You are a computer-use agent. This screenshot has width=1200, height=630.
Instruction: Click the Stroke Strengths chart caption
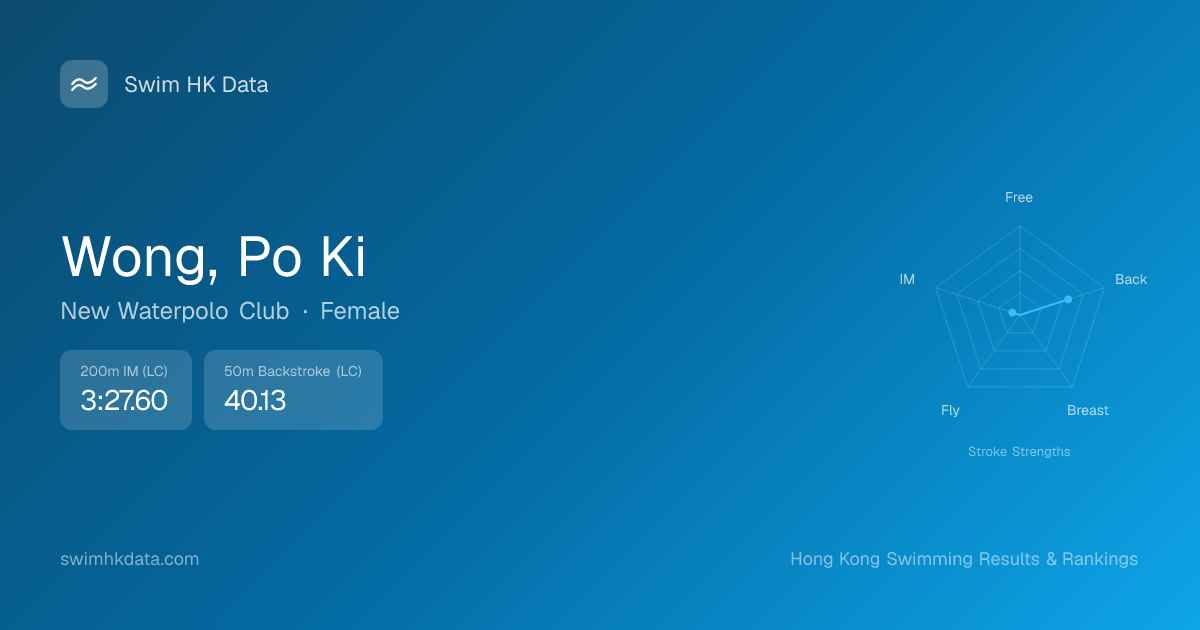[x=1018, y=452]
